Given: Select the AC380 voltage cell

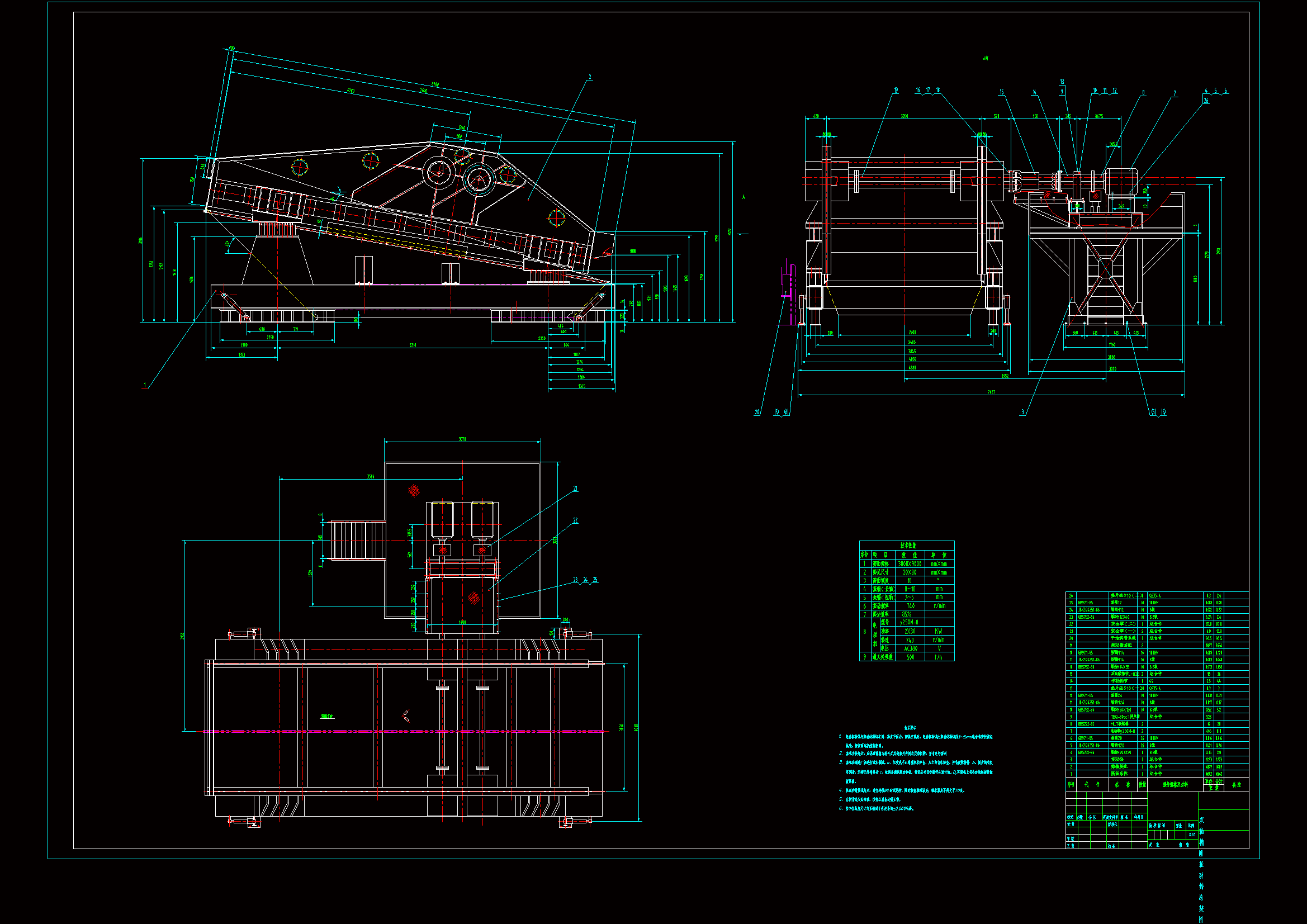Looking at the screenshot, I should pos(910,648).
